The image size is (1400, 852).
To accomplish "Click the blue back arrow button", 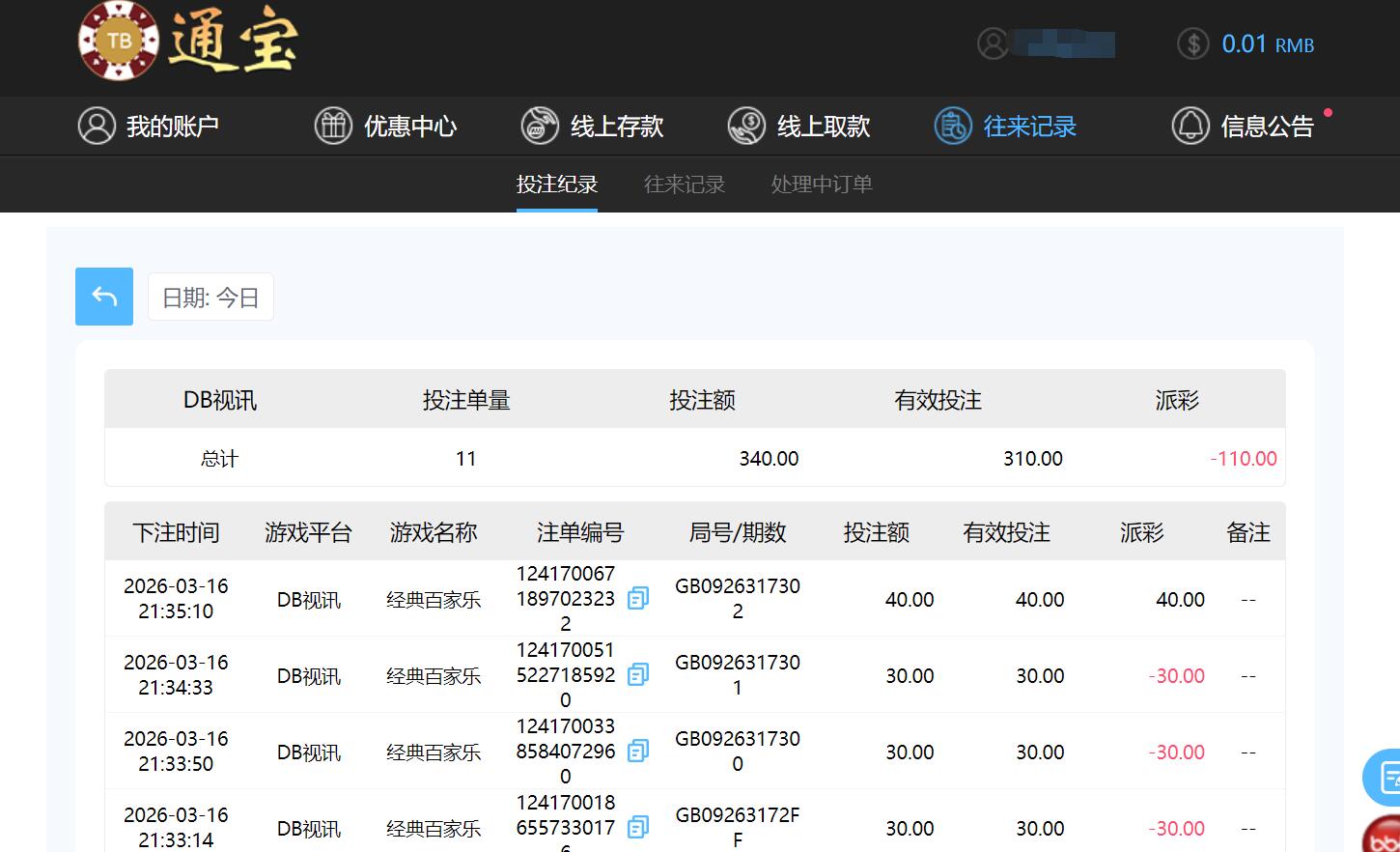I will click(x=103, y=297).
